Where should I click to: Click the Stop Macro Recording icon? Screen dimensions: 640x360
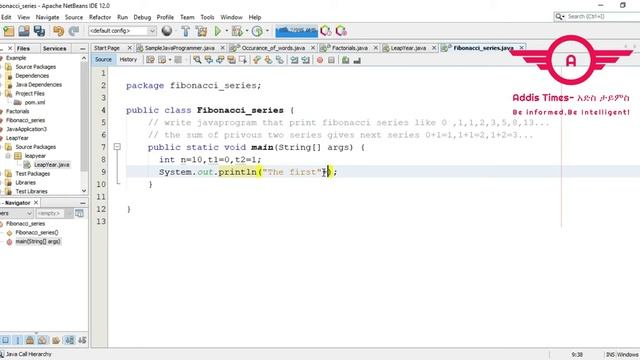[331, 60]
